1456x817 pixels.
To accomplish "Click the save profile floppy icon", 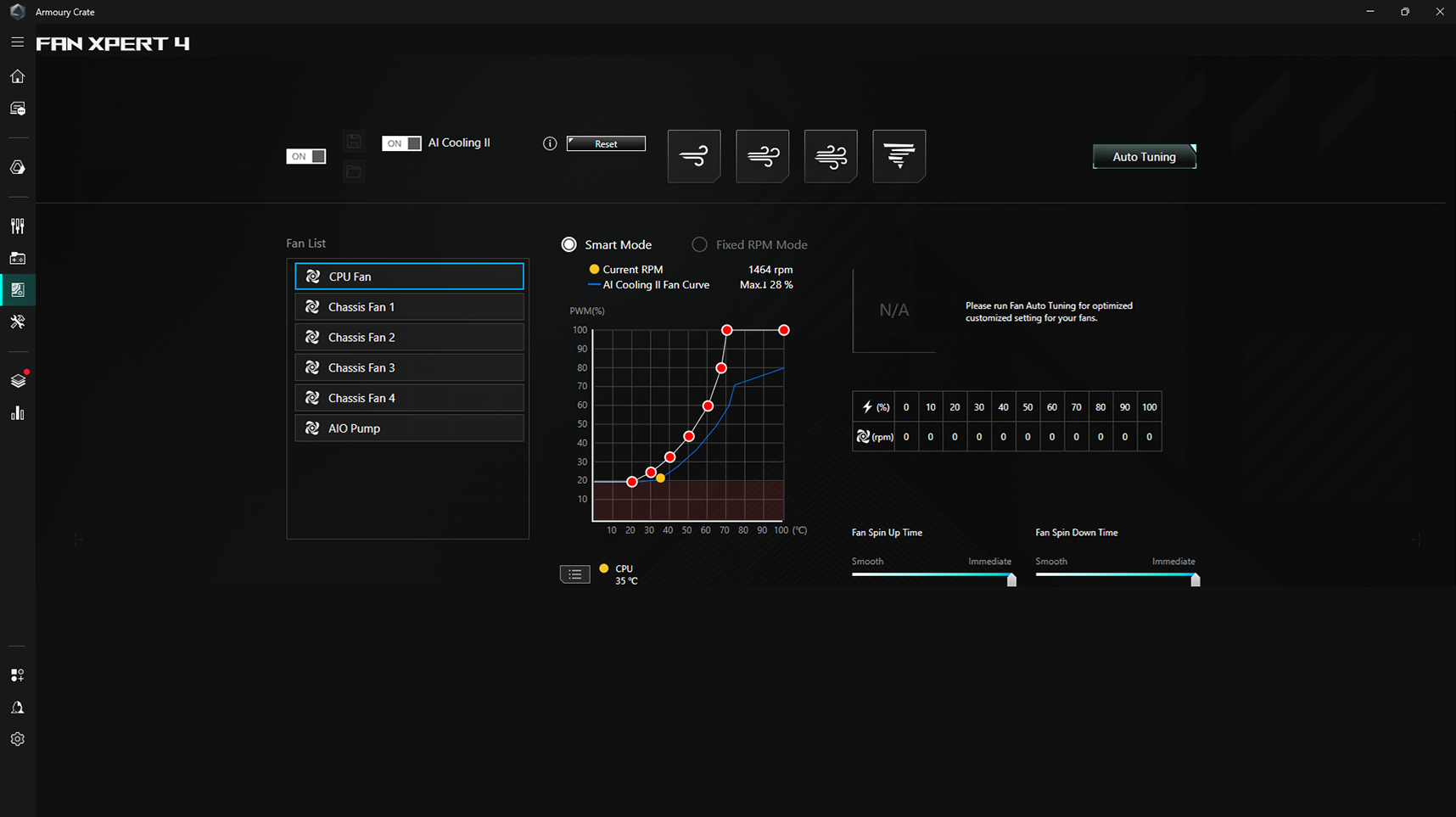I will click(354, 142).
